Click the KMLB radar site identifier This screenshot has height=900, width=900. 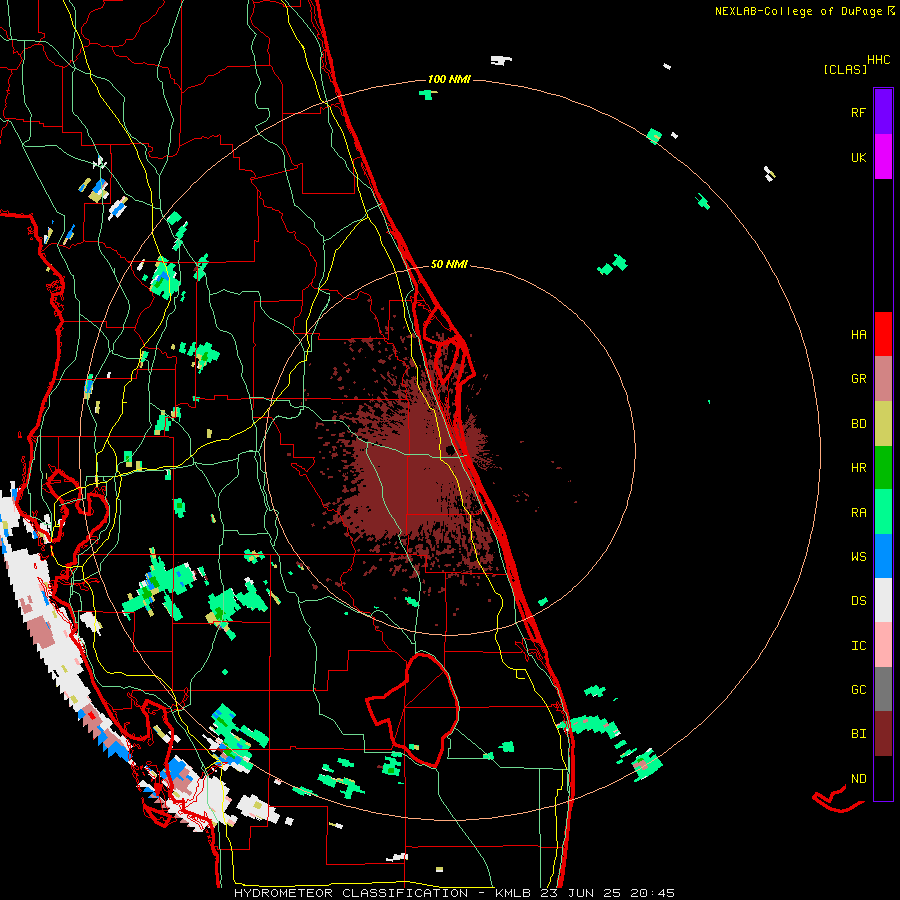pos(515,893)
